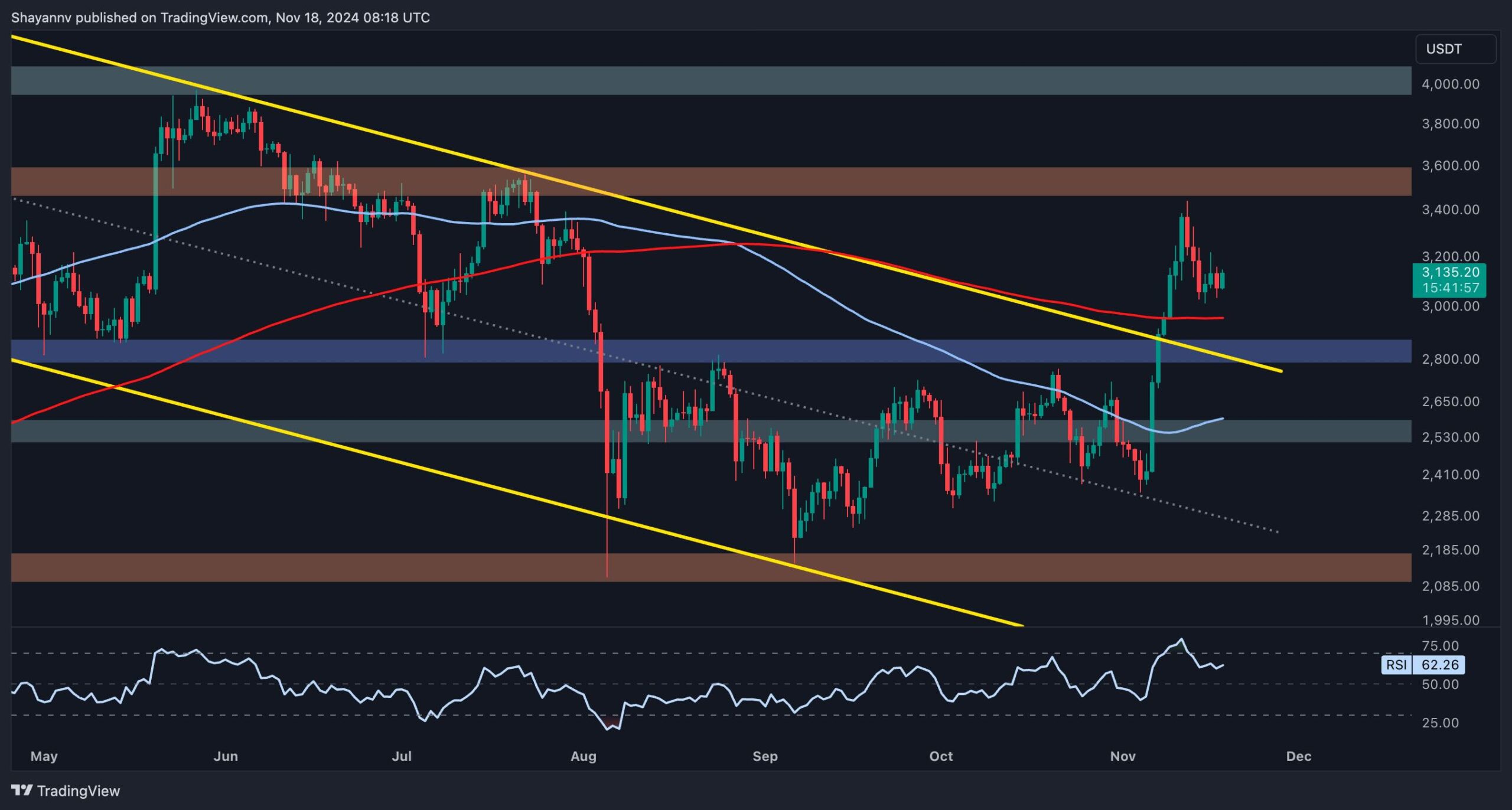
Task: Click the current price label 3,135.20
Action: pos(1450,273)
